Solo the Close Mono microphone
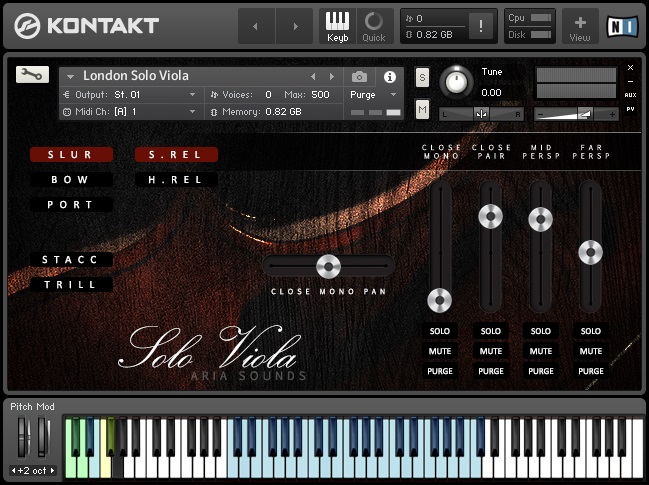Image resolution: width=649 pixels, height=485 pixels. (x=440, y=331)
